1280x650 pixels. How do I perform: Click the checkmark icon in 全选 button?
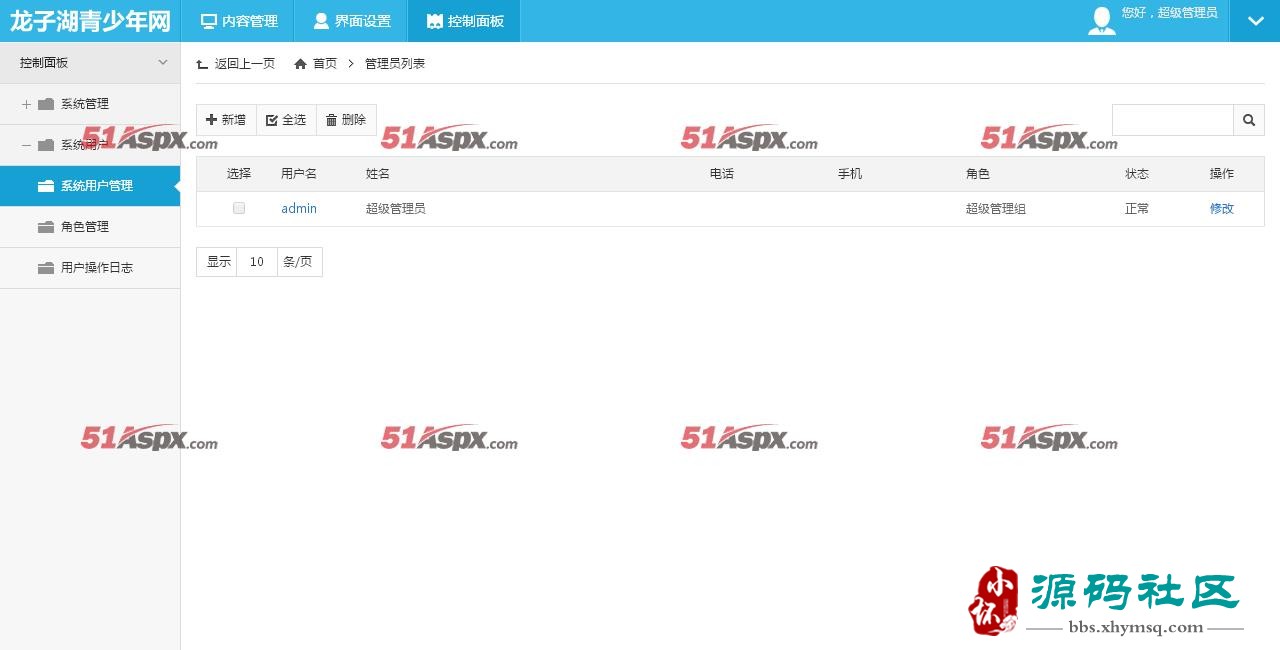(271, 120)
